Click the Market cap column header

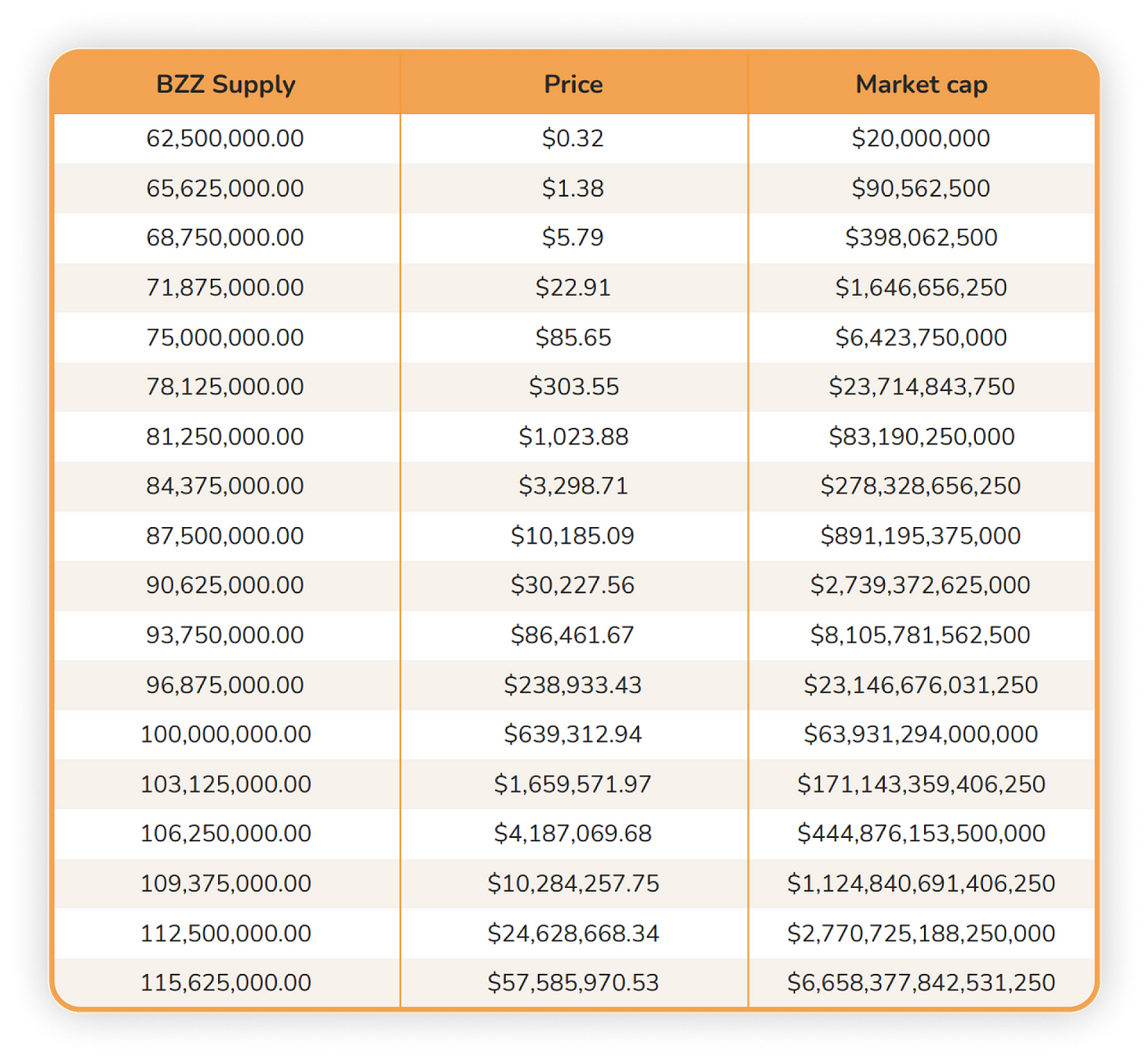coord(921,84)
